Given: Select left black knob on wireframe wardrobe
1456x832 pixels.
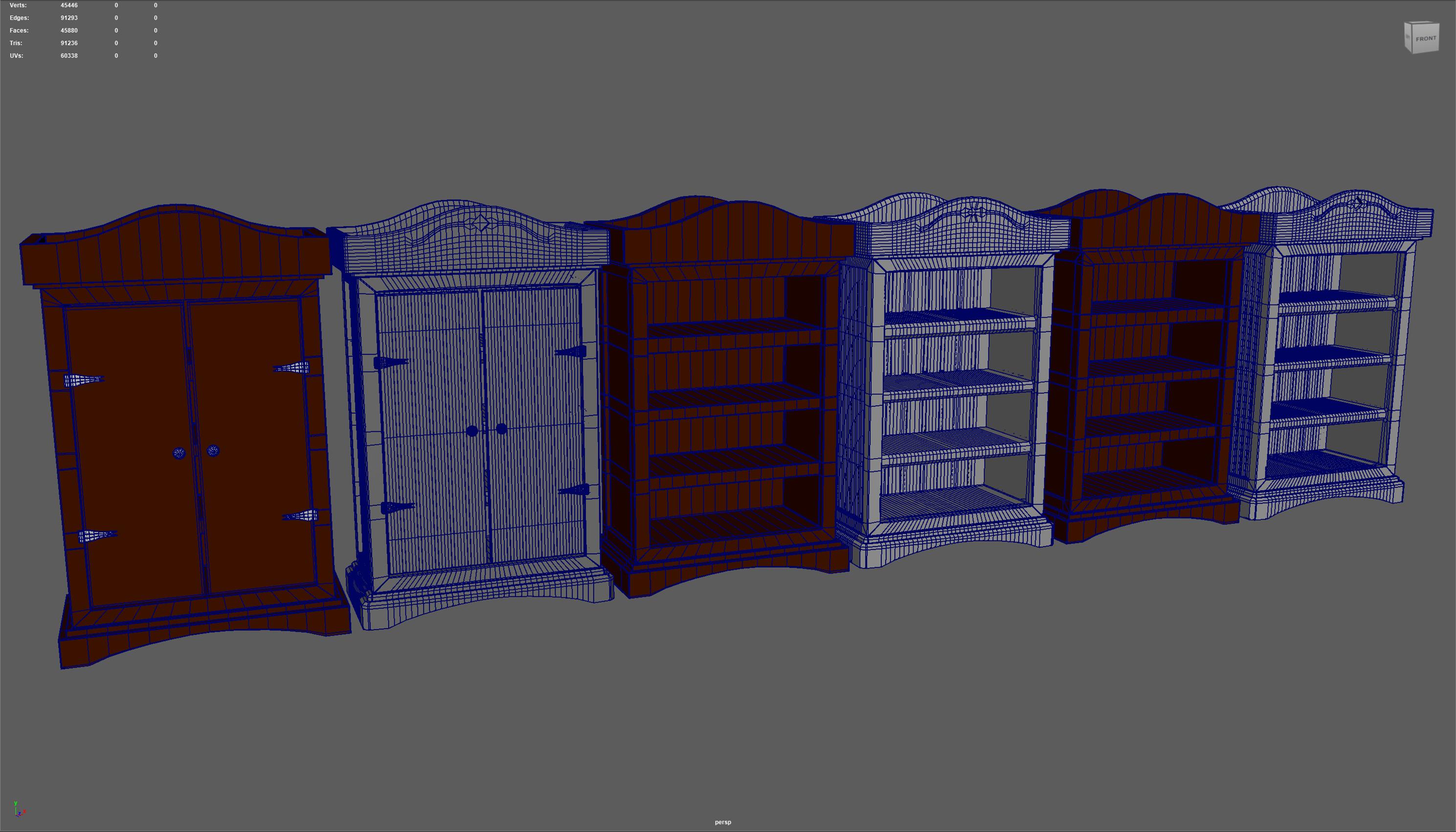Looking at the screenshot, I should tap(471, 432).
